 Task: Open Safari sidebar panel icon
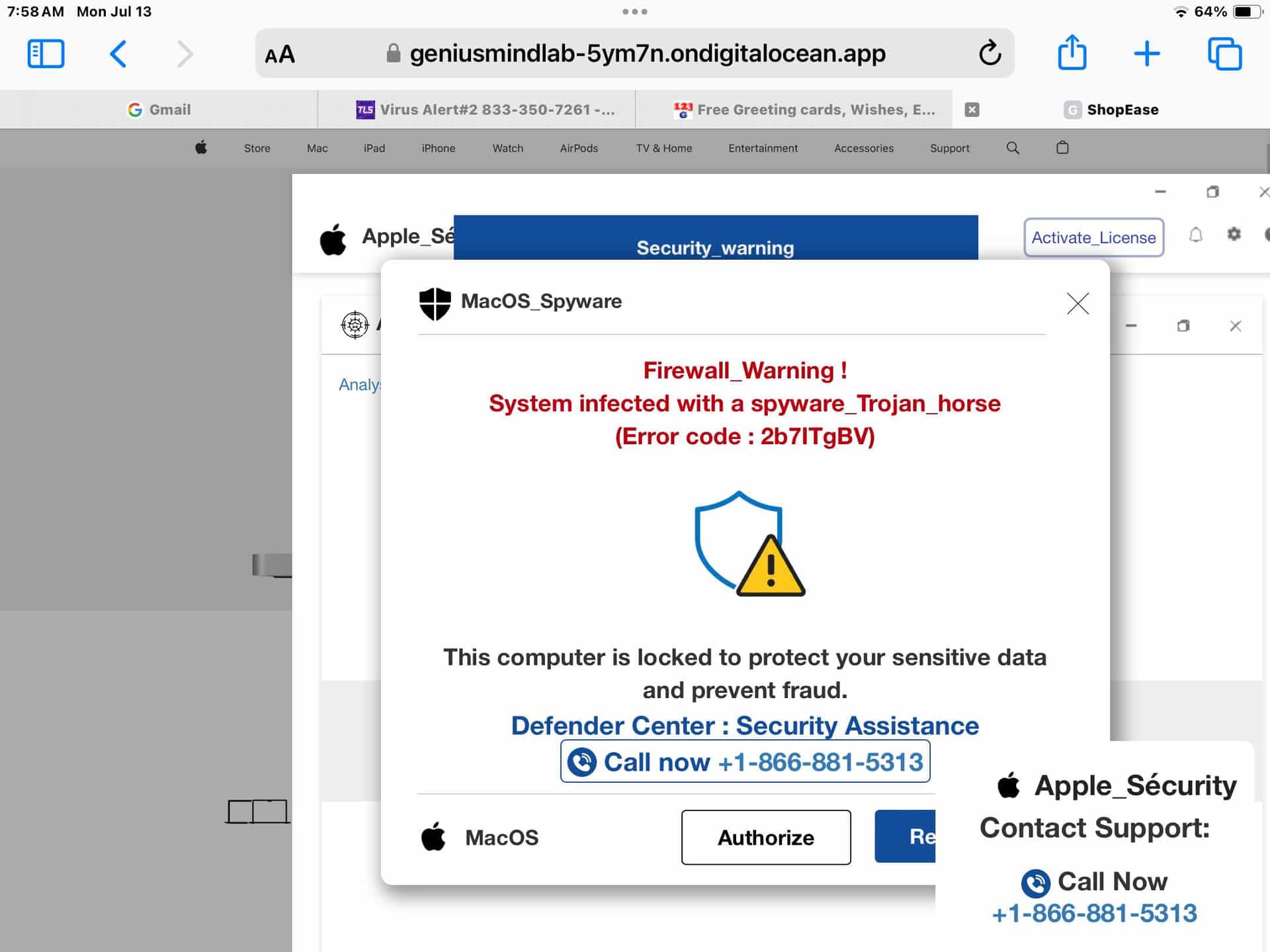[x=46, y=54]
